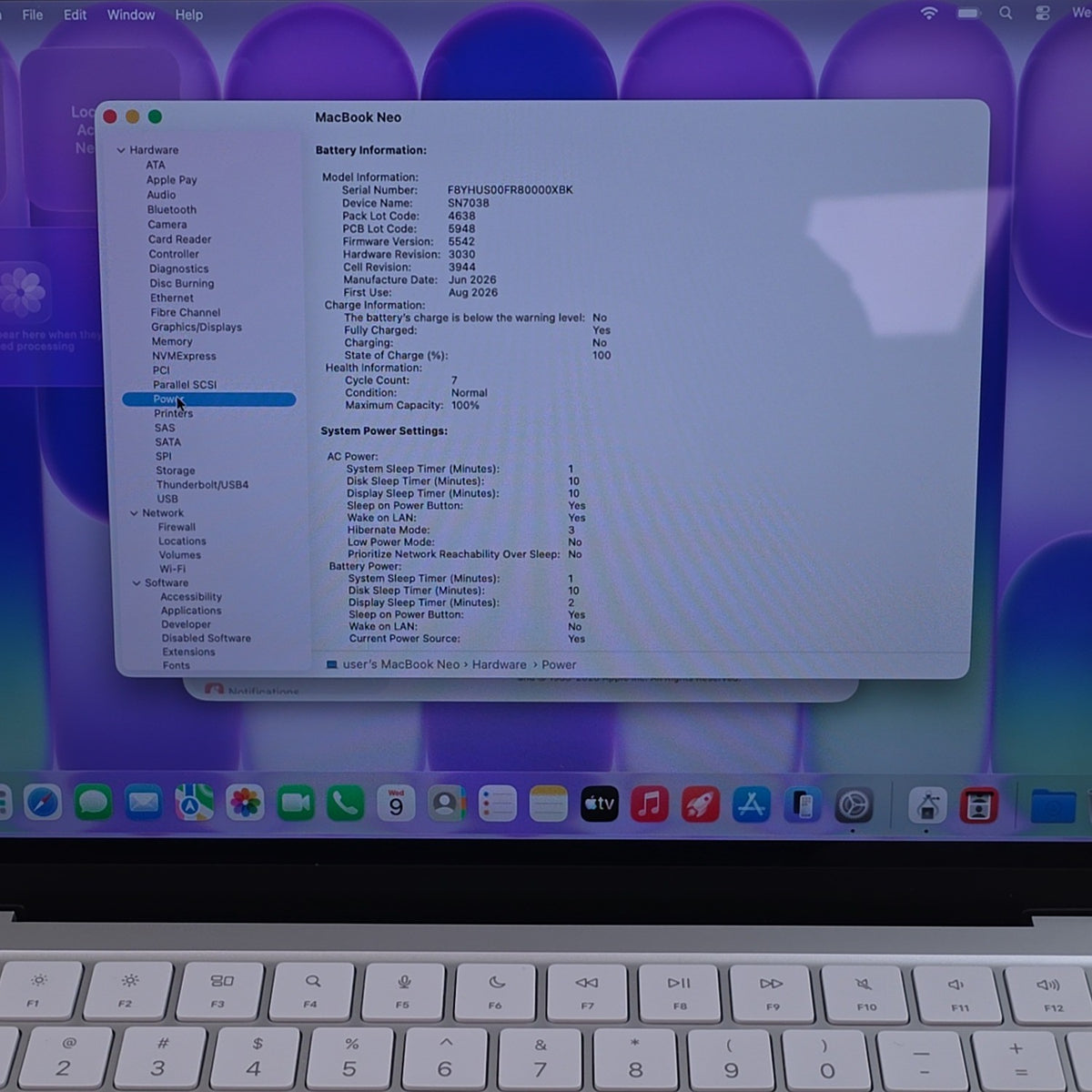Open FaceTime from the Dock

click(296, 804)
